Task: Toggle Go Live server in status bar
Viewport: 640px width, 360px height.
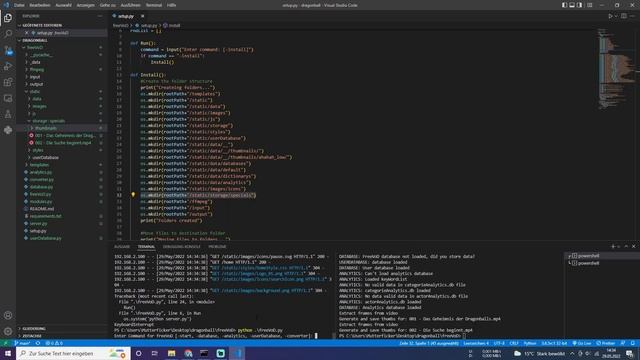Action: 582,343
